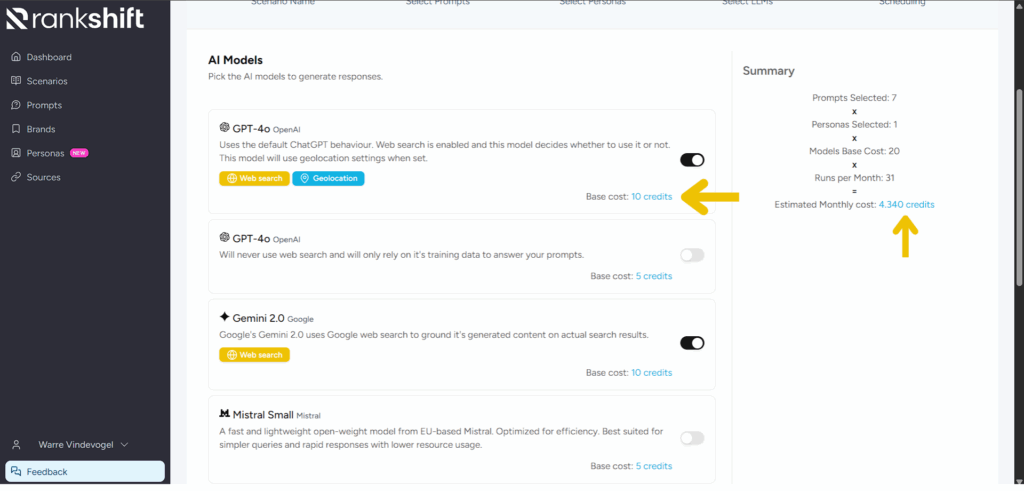
Task: Enable the Mistral Small model toggle
Action: (692, 438)
